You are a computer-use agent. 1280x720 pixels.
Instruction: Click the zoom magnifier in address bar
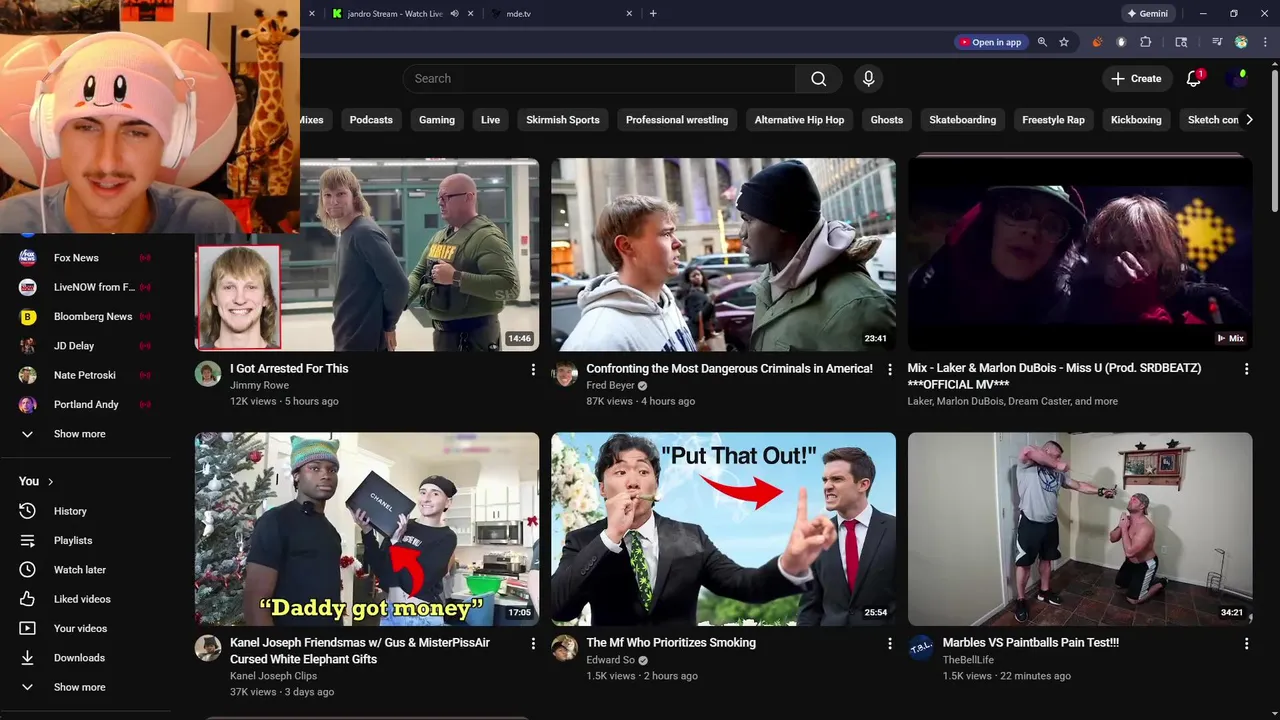[1042, 42]
